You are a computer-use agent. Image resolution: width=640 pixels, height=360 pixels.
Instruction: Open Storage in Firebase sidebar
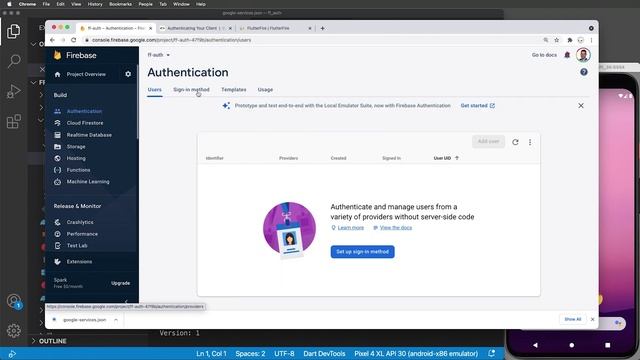click(76, 147)
